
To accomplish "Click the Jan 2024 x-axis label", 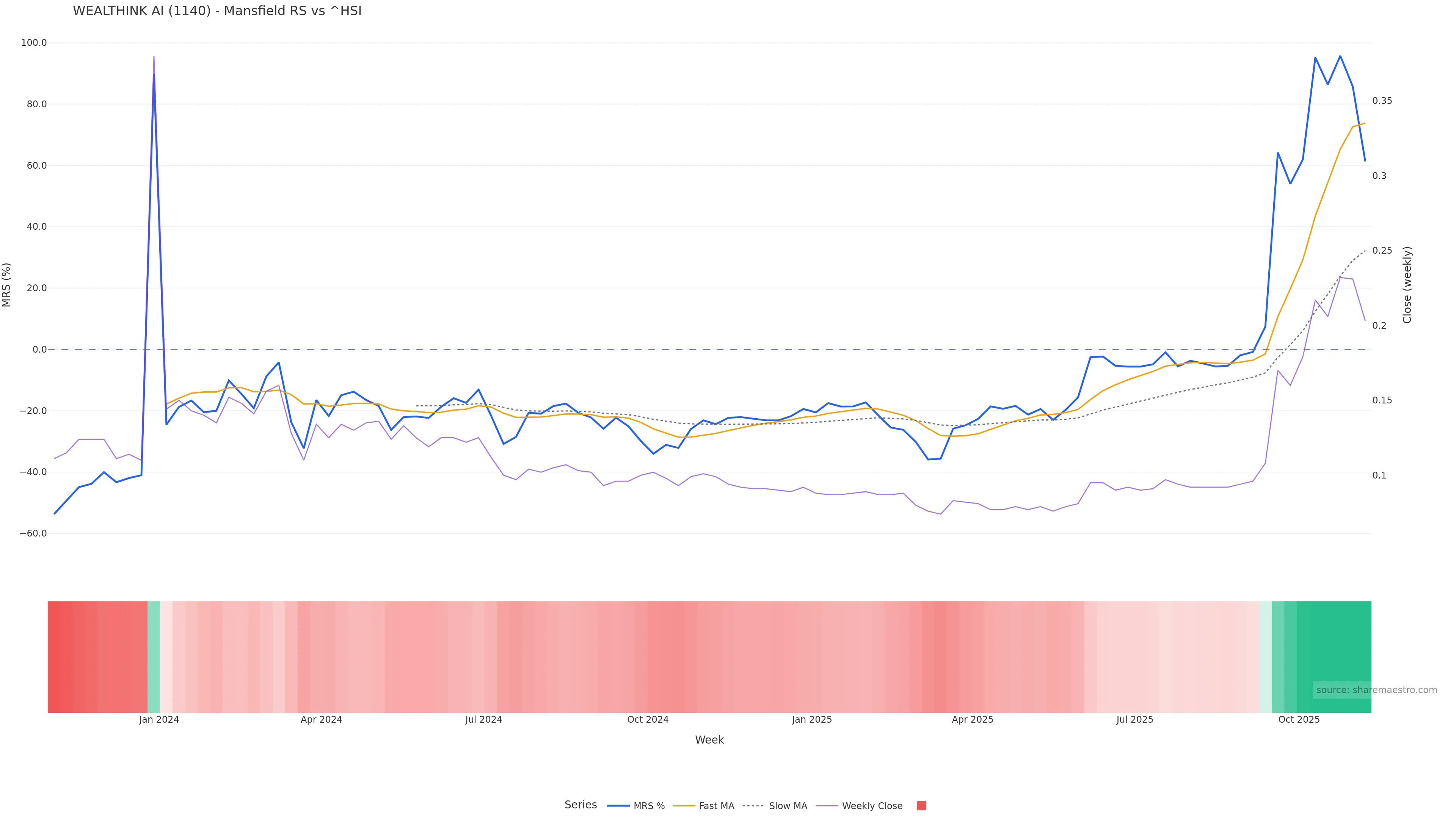I will (159, 720).
